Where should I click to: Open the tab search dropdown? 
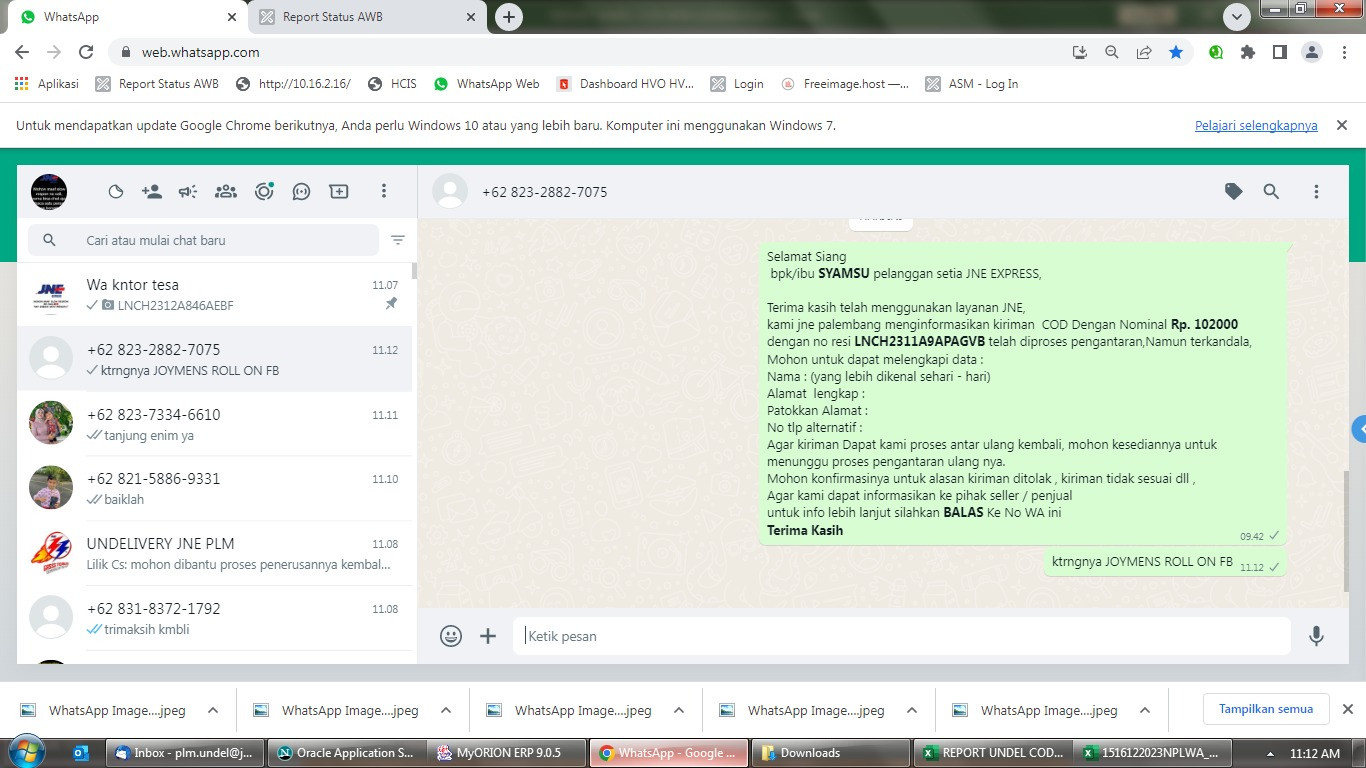(1237, 17)
